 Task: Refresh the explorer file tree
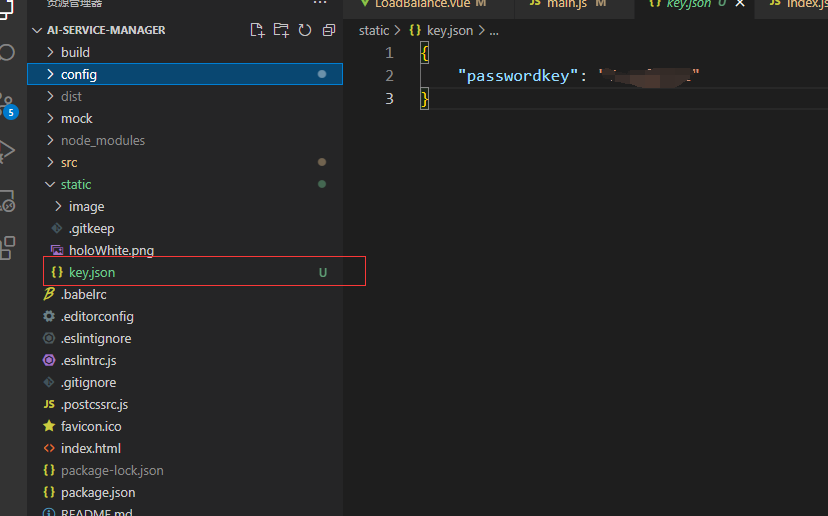(305, 30)
